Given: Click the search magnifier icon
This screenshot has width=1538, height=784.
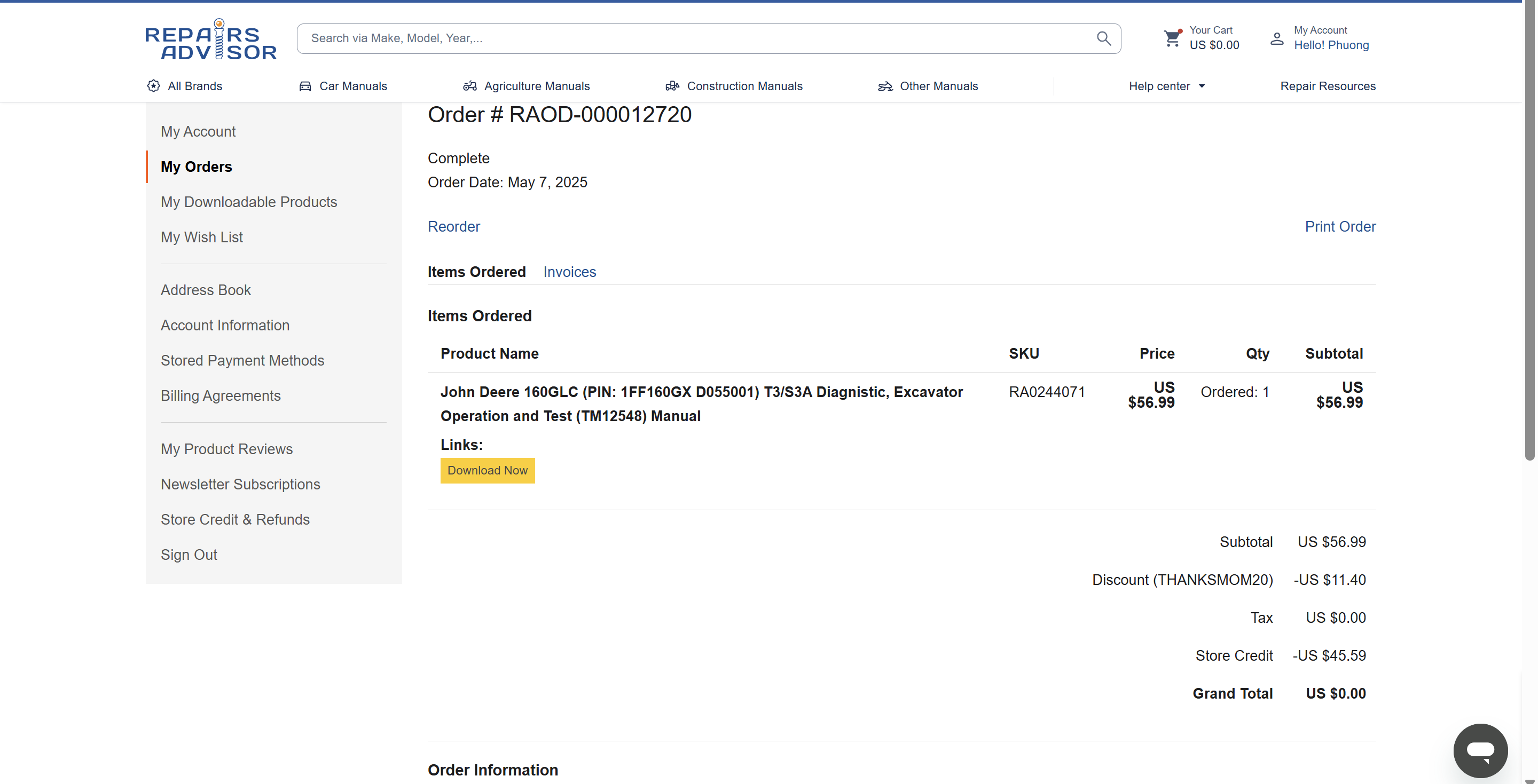Looking at the screenshot, I should (1103, 38).
